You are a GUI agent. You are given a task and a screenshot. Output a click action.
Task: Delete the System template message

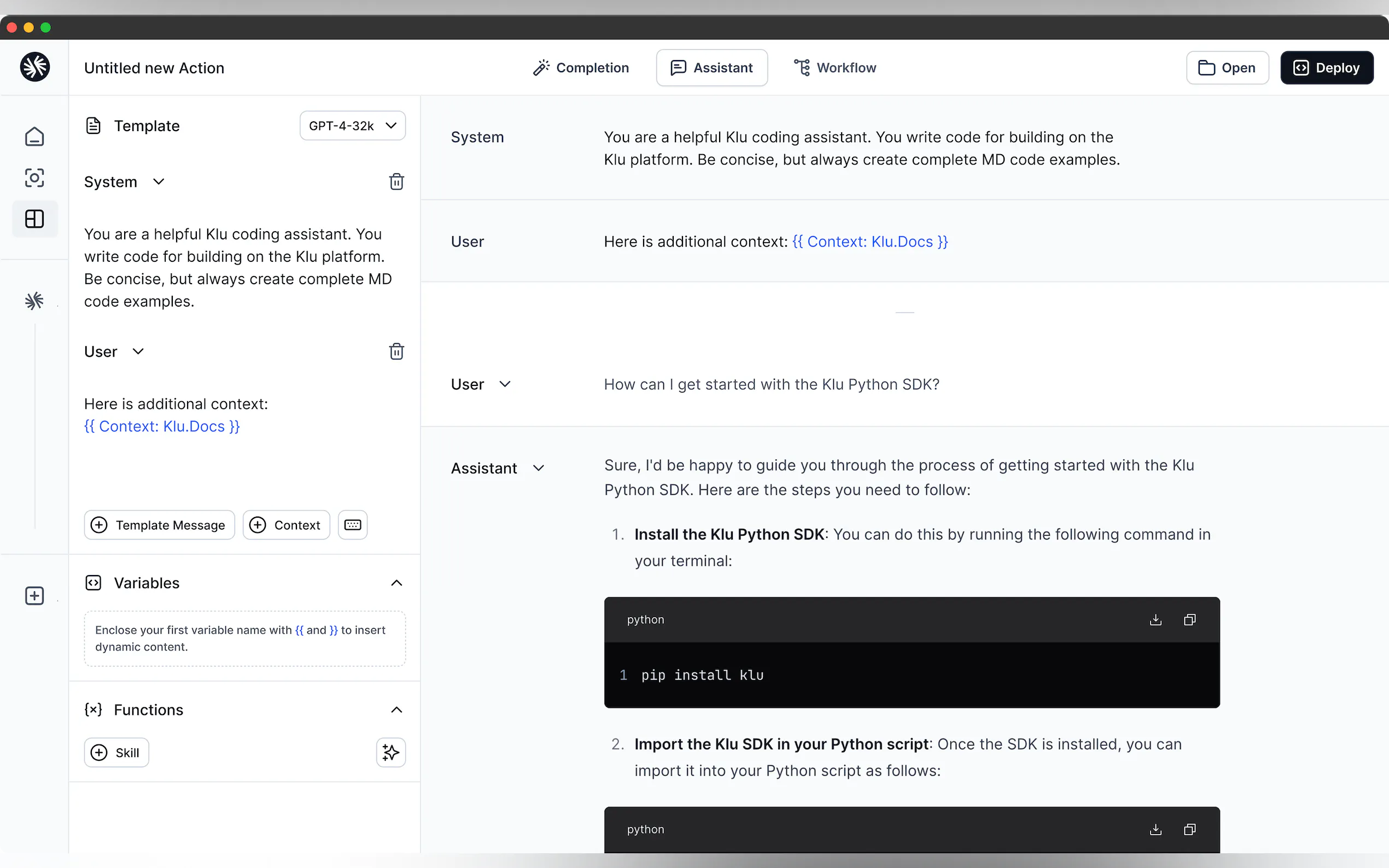[x=396, y=182]
